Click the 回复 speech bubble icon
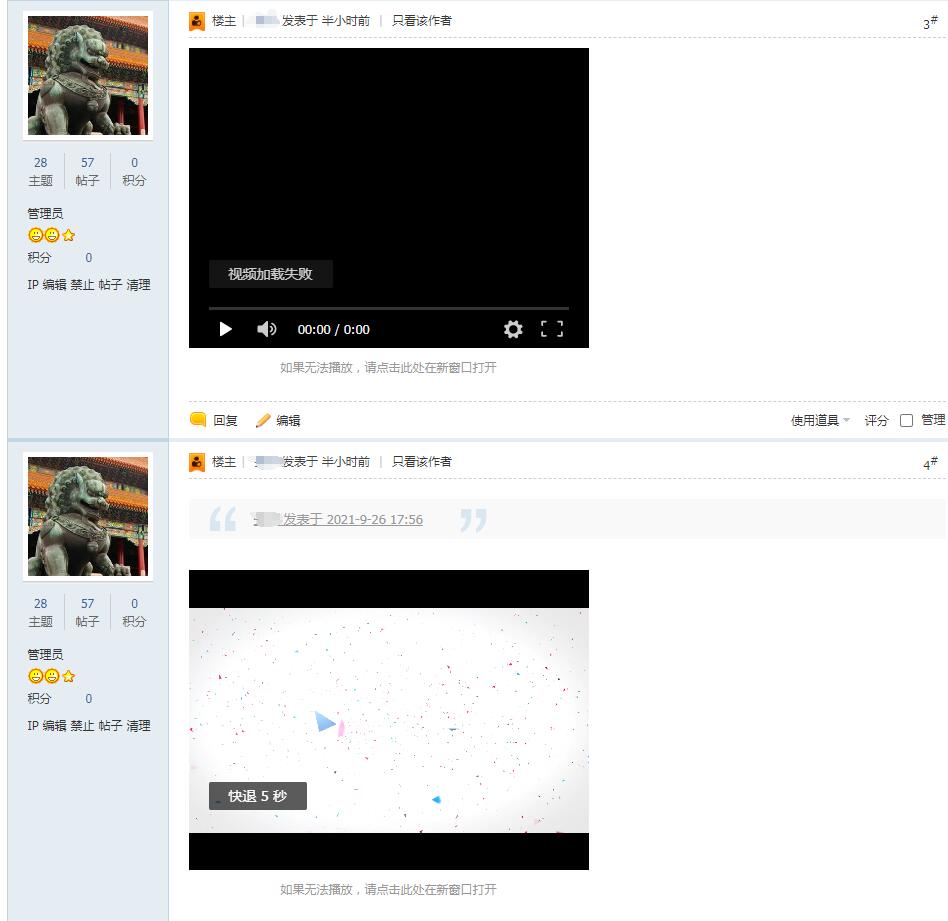Viewport: 948px width, 921px height. pos(199,420)
